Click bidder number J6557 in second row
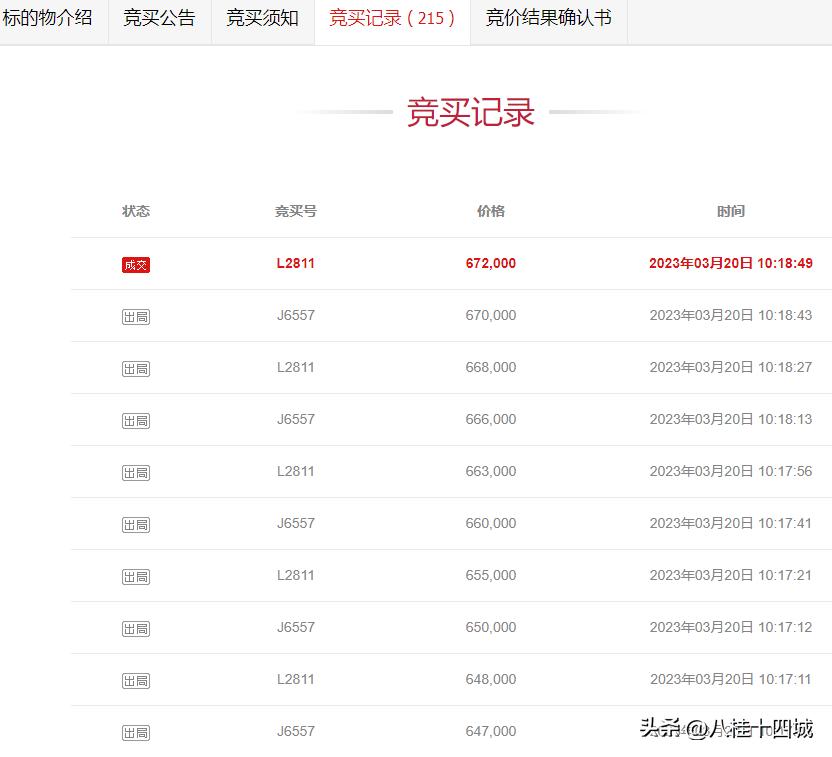The image size is (832, 757). click(295, 315)
